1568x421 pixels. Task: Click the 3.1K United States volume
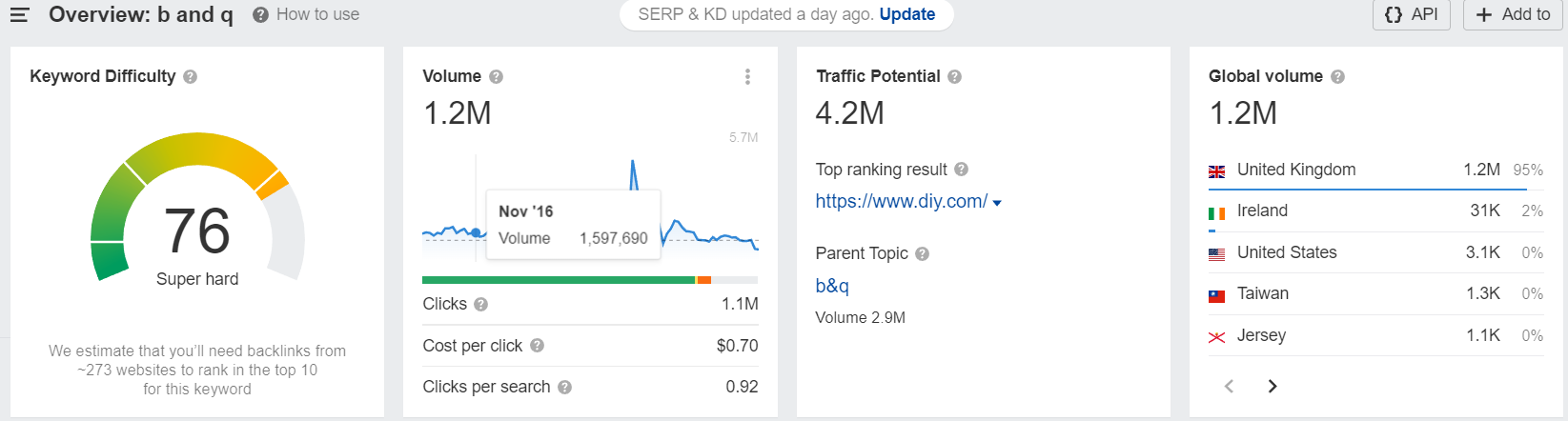(x=1483, y=252)
